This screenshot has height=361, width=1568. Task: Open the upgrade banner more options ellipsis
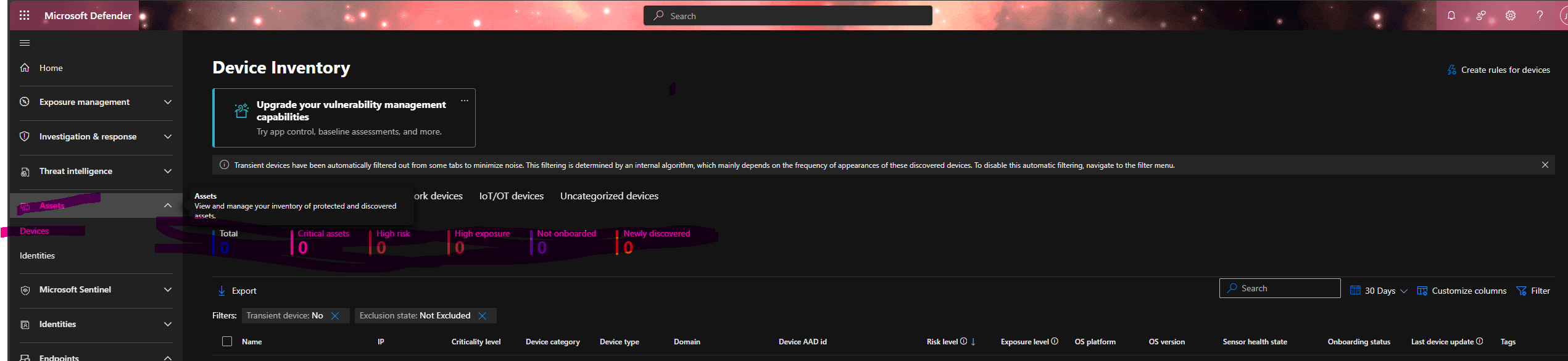tap(465, 101)
